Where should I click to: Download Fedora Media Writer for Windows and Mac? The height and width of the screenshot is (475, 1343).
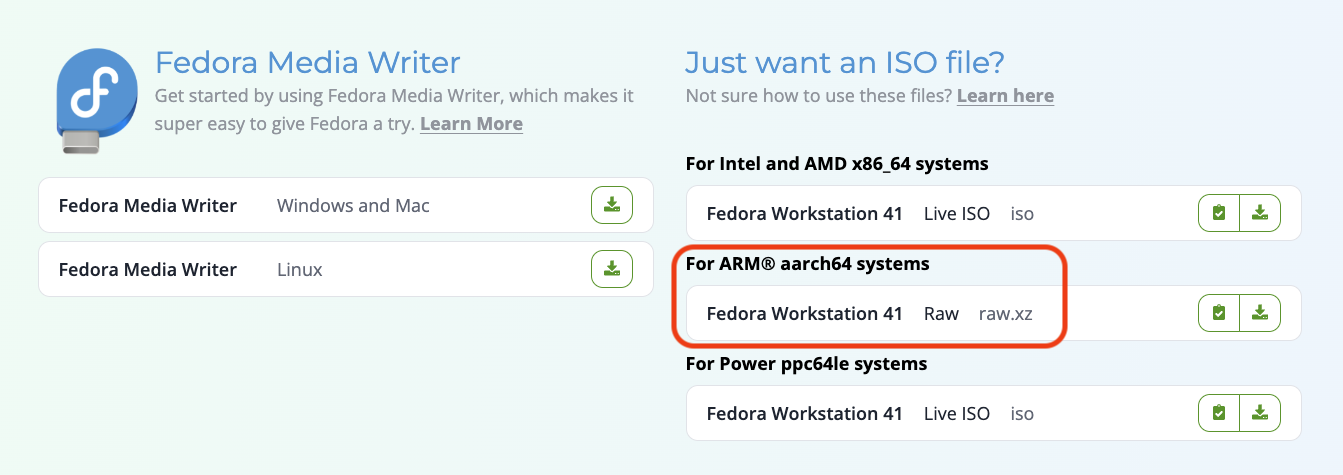611,206
